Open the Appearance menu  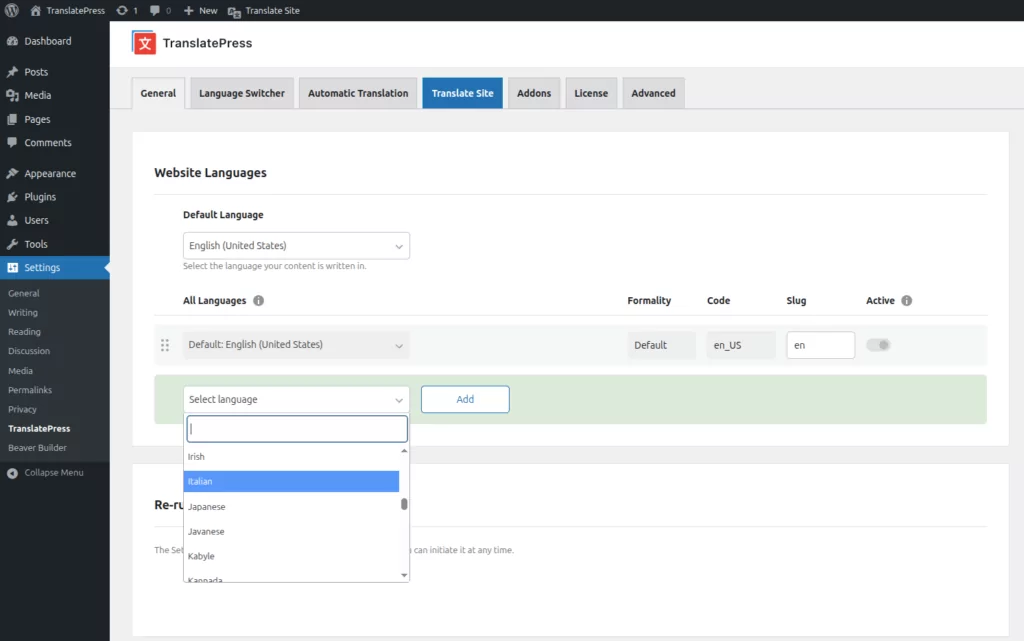pos(50,174)
